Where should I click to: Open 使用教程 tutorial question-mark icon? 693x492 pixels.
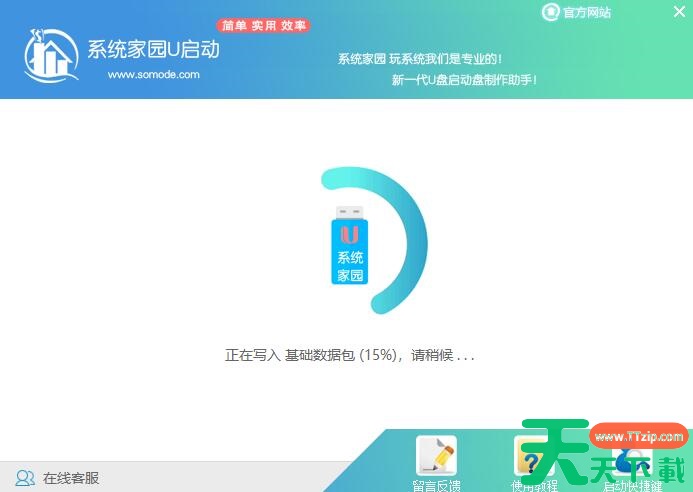(x=534, y=455)
